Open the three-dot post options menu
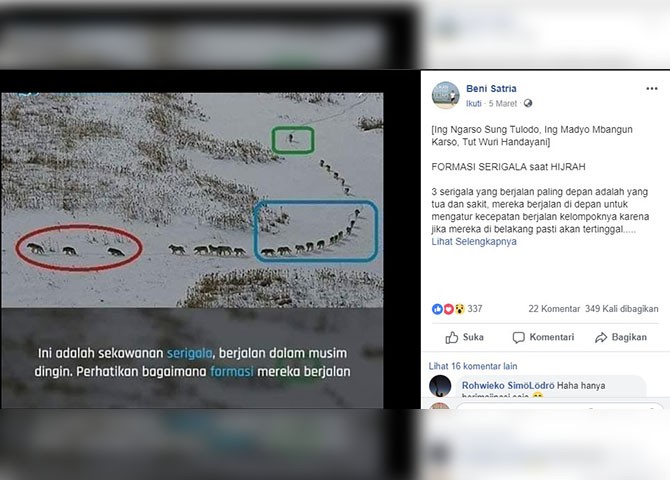 tap(652, 88)
